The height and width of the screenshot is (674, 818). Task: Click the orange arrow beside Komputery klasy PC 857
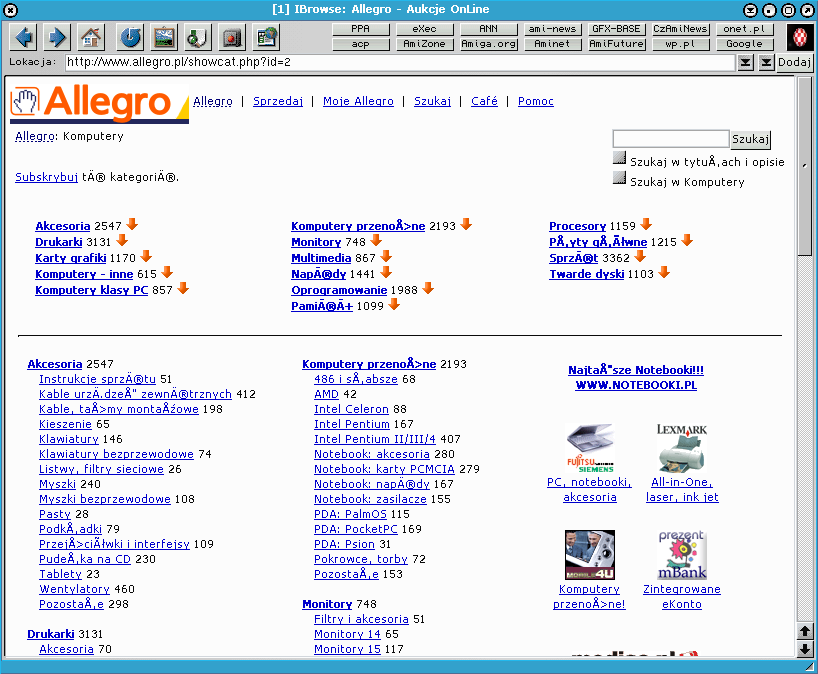point(183,288)
